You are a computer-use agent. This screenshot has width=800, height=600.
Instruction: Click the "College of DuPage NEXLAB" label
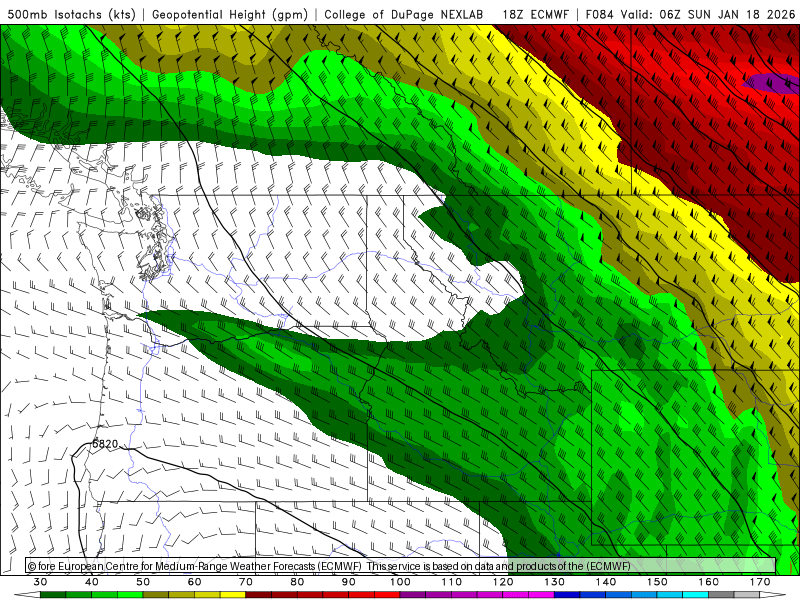pyautogui.click(x=404, y=14)
